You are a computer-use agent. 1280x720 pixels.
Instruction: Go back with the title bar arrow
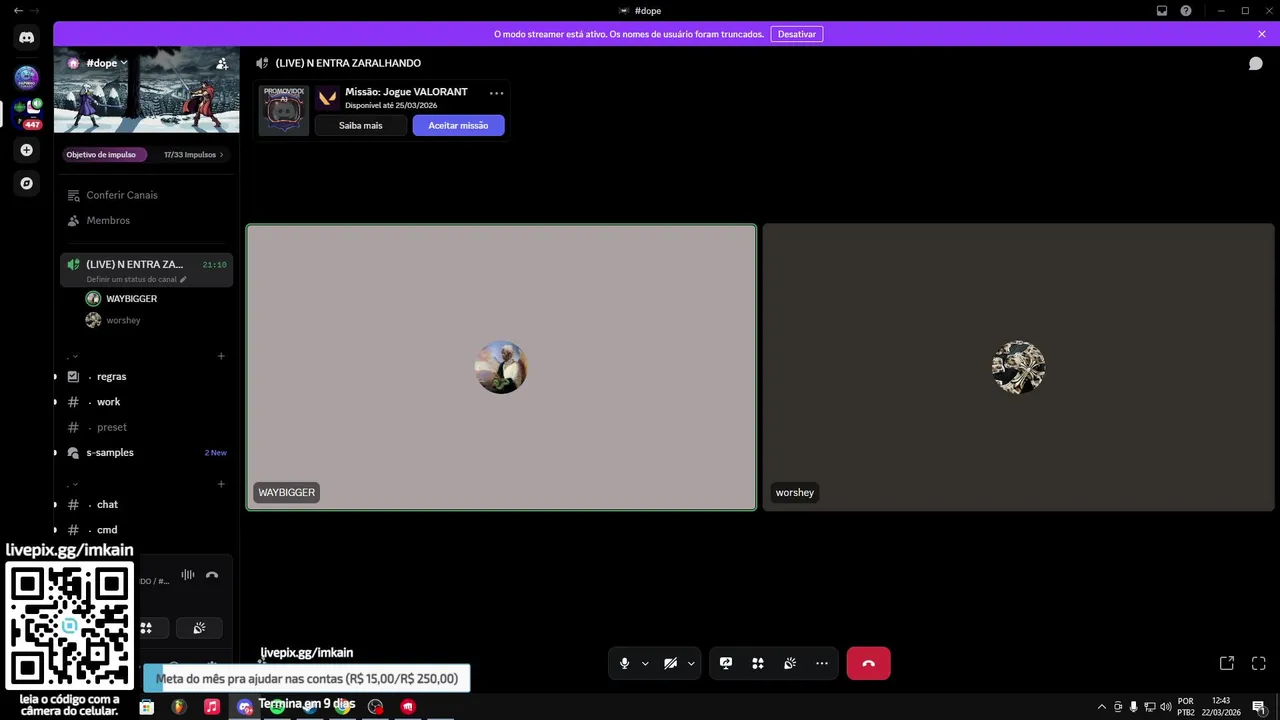18,11
